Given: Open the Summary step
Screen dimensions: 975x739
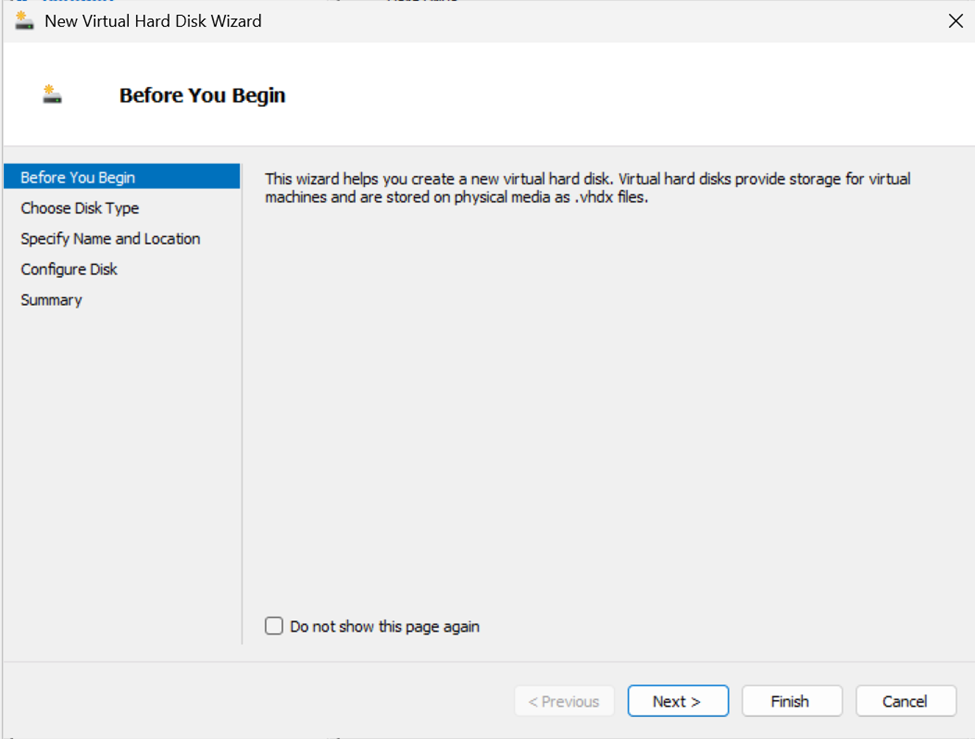Looking at the screenshot, I should [x=51, y=300].
